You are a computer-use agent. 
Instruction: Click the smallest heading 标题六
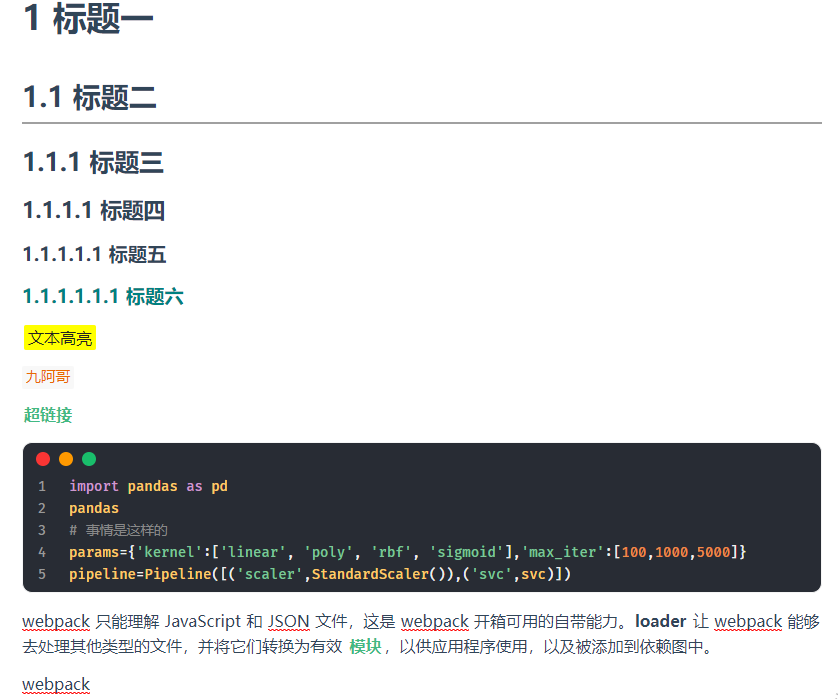102,297
